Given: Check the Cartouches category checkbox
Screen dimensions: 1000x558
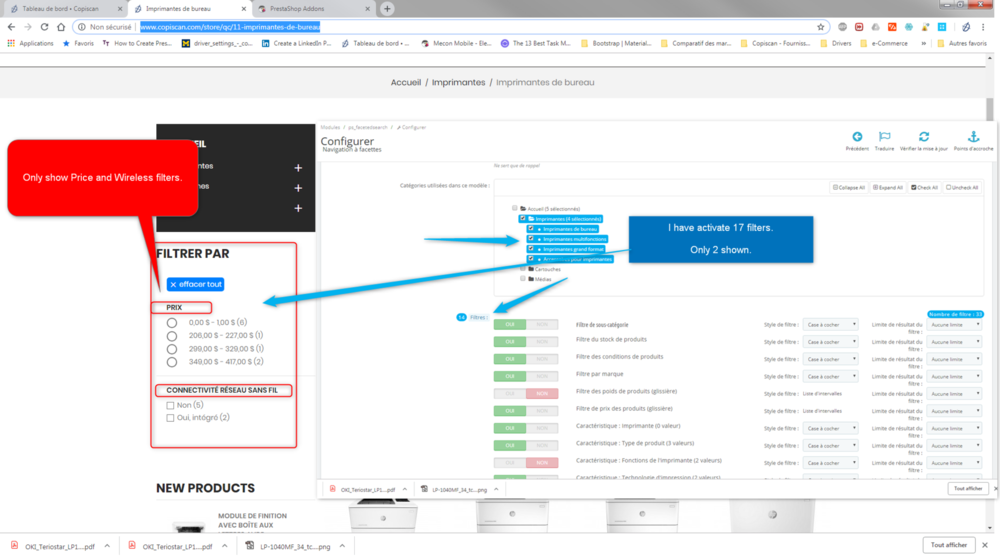Looking at the screenshot, I should tap(523, 269).
